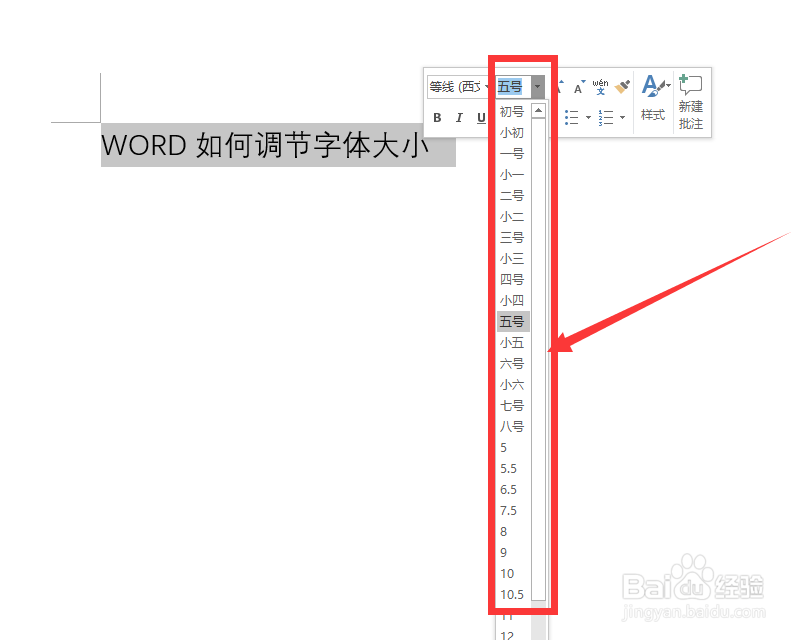Toggle italic formatting
811x640 pixels.
458,117
